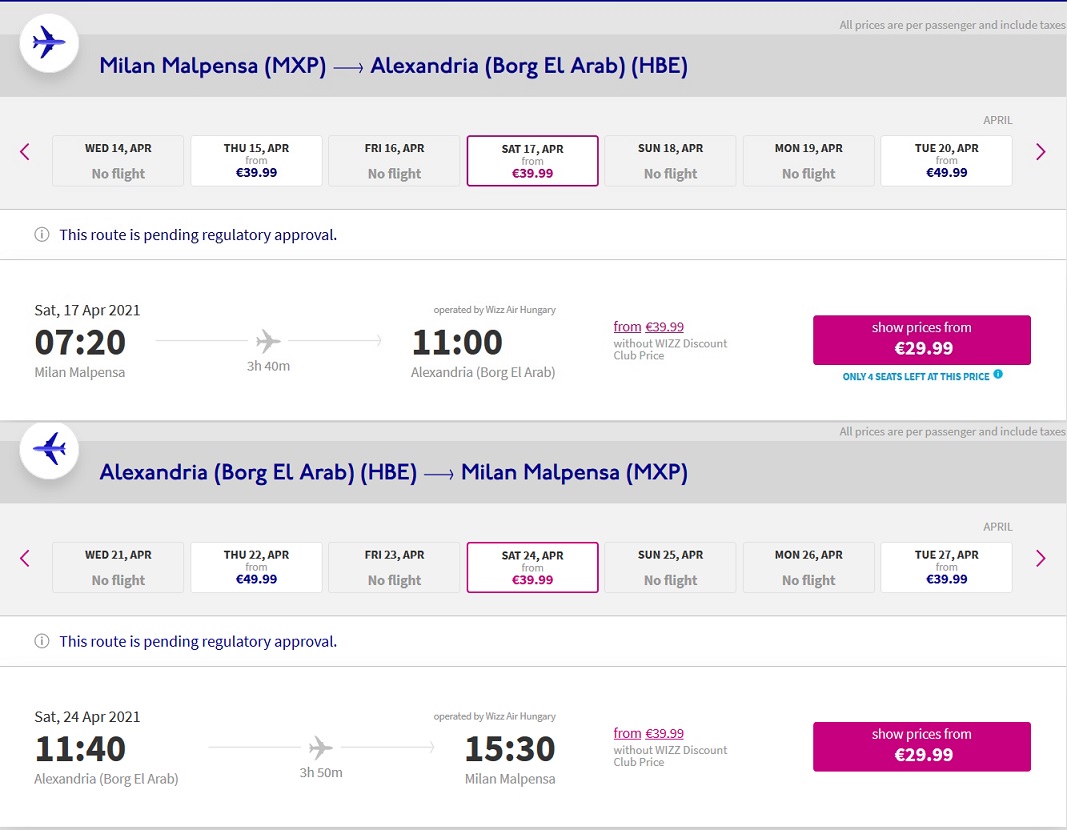1067x830 pixels.
Task: Show prices for 07:20 Milan flight
Action: (x=922, y=339)
